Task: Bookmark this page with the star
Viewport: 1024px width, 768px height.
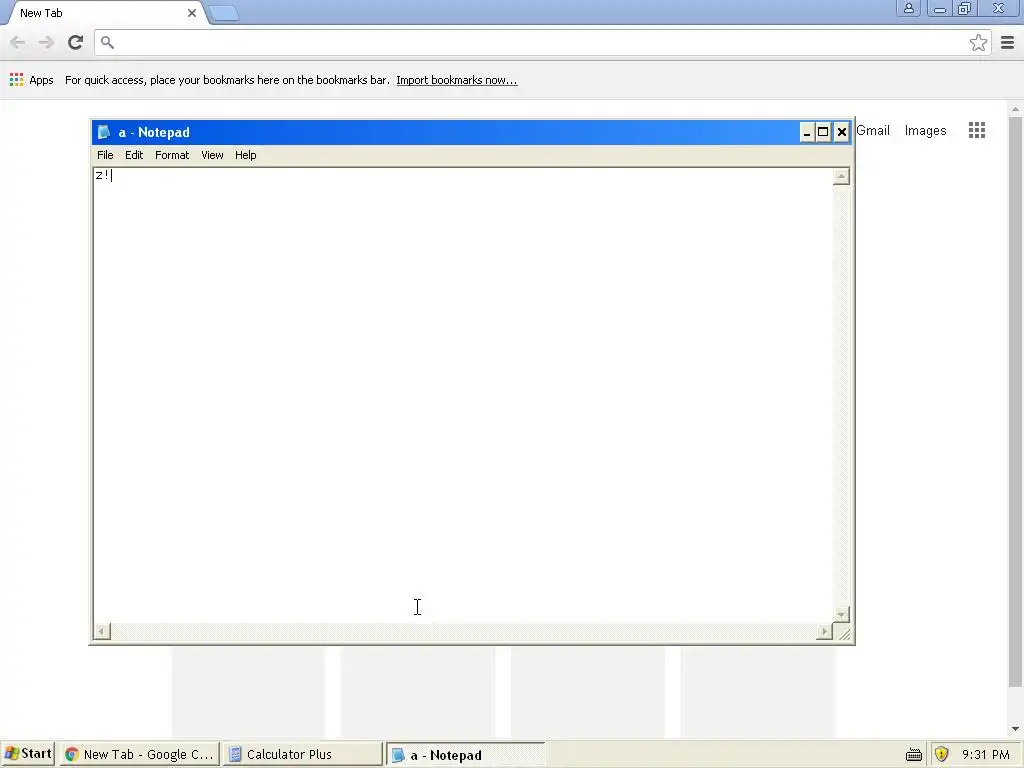Action: pyautogui.click(x=978, y=42)
